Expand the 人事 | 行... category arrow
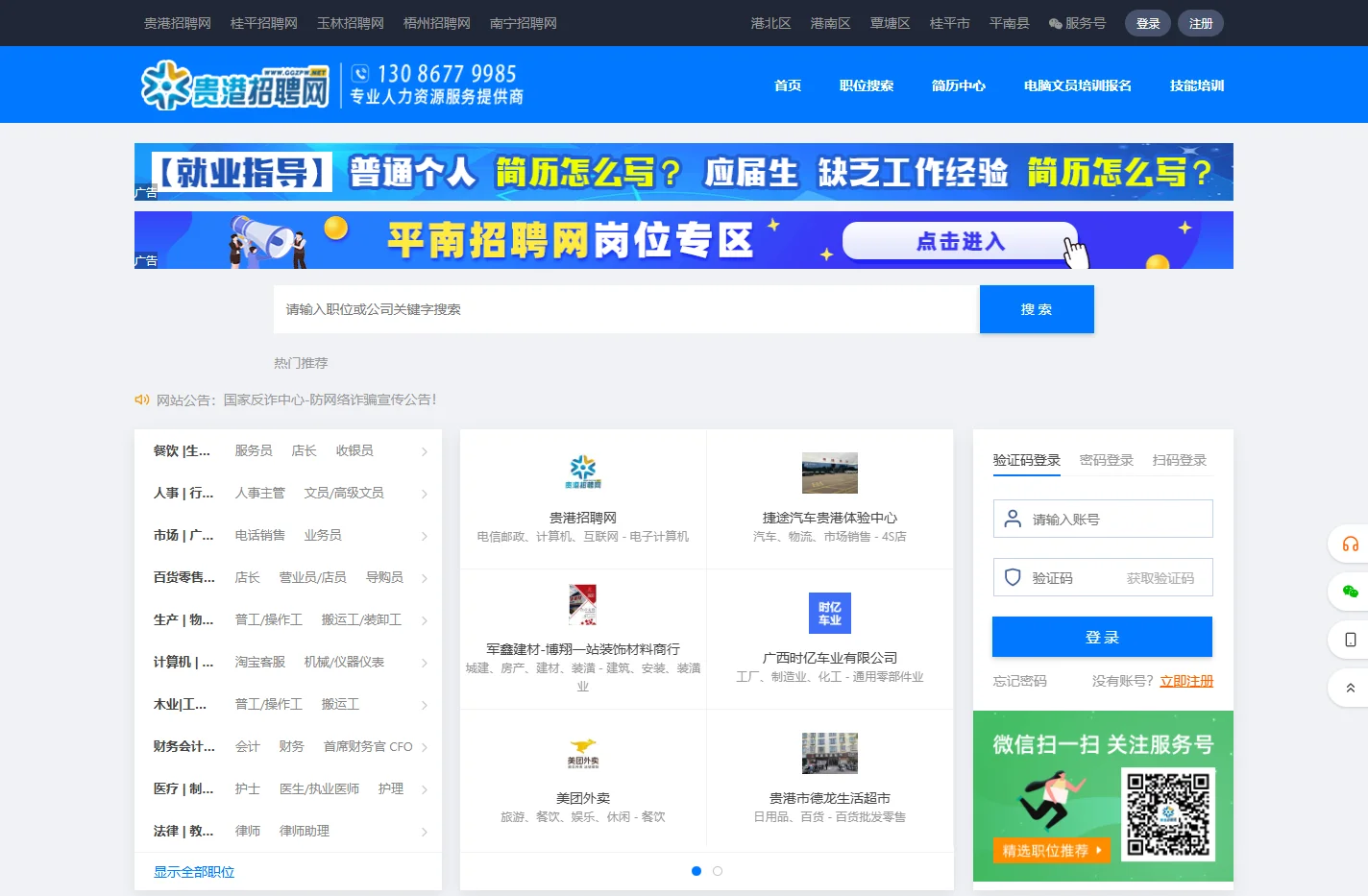This screenshot has height=896, width=1368. click(425, 494)
